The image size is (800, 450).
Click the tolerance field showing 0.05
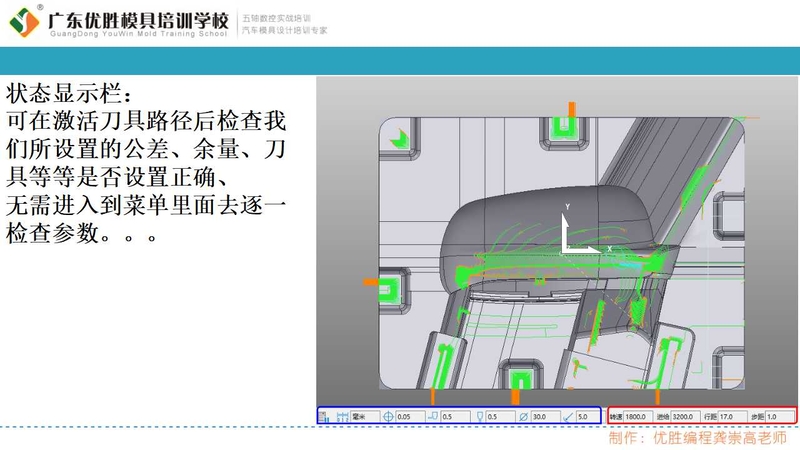coord(411,417)
